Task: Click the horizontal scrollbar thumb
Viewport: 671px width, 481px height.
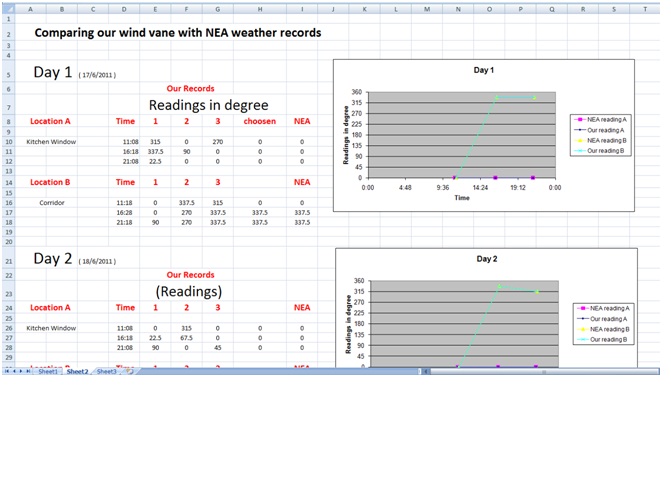Action: (543, 372)
